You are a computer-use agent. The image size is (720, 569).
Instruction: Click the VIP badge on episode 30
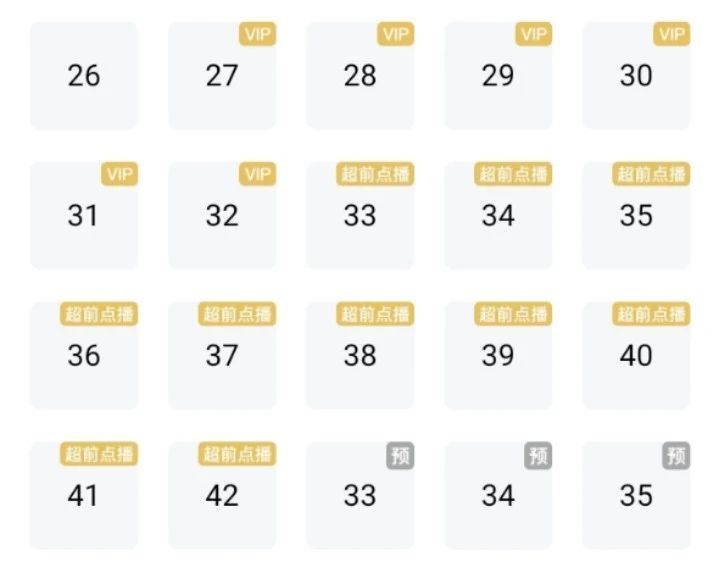[672, 35]
